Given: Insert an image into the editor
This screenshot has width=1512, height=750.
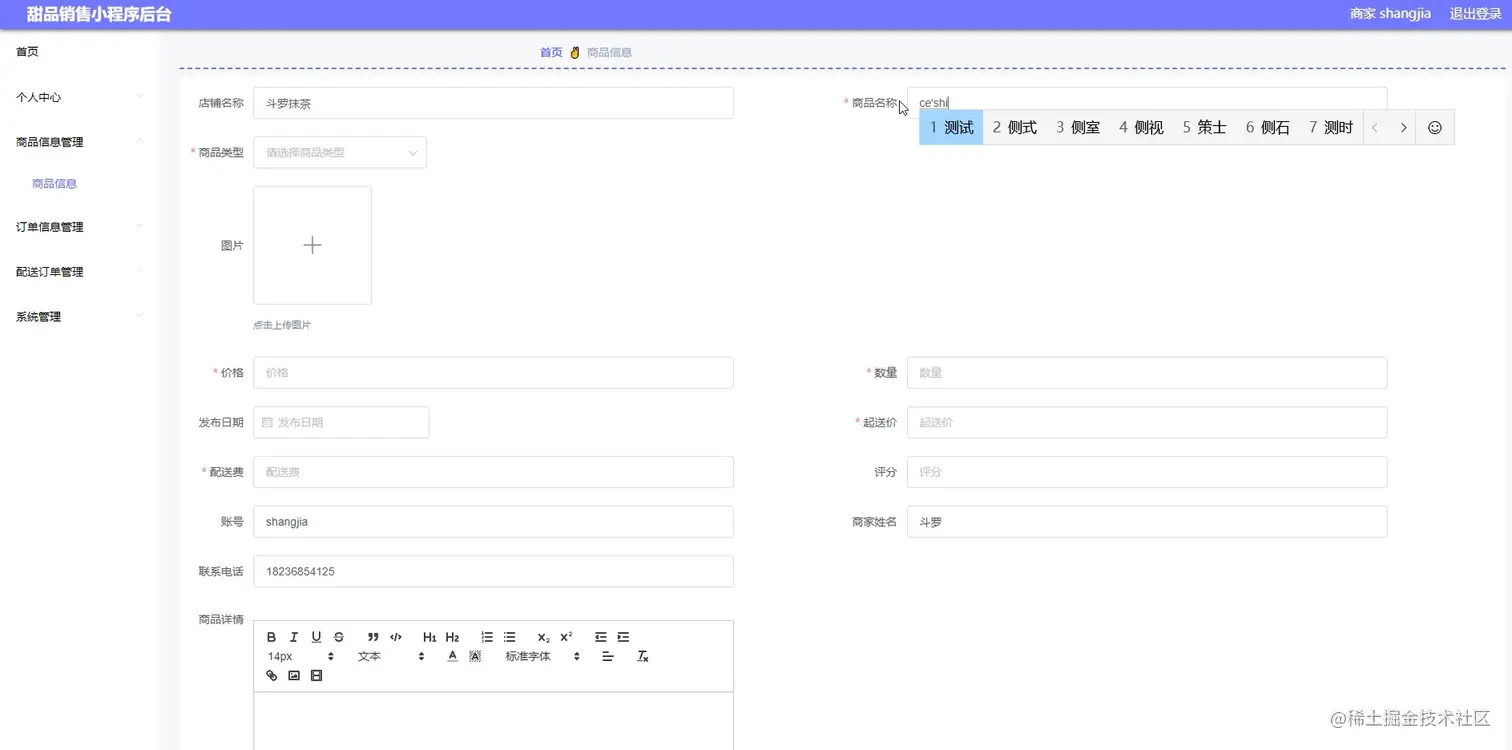Looking at the screenshot, I should pyautogui.click(x=294, y=676).
